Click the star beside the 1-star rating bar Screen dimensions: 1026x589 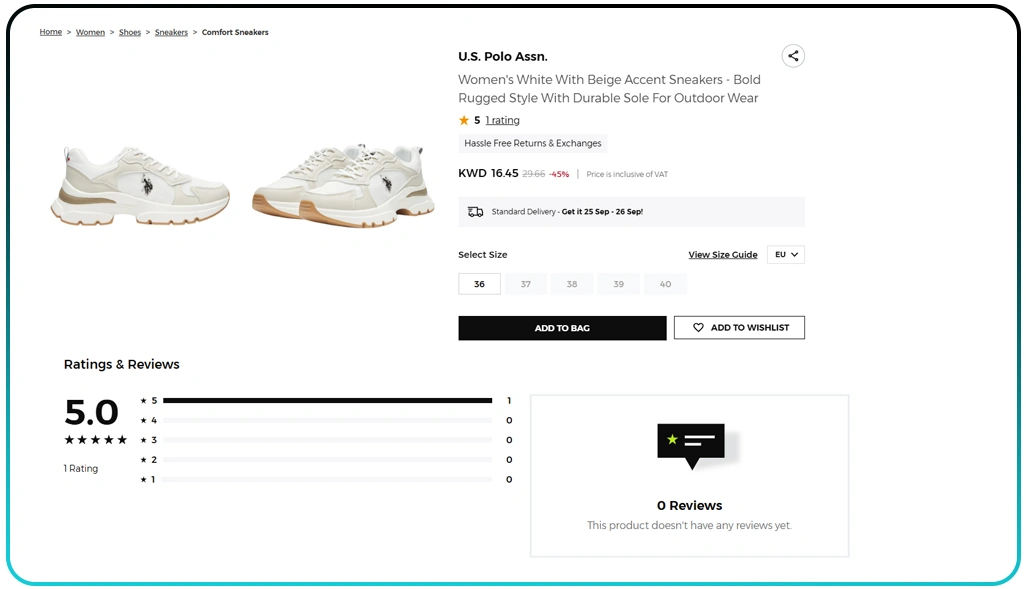tap(143, 479)
